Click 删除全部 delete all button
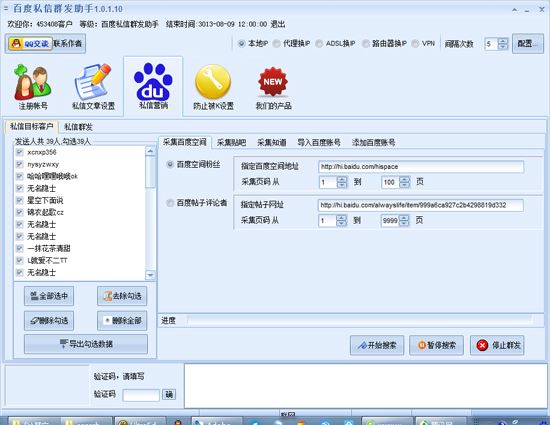The height and width of the screenshot is (425, 550). (x=122, y=321)
